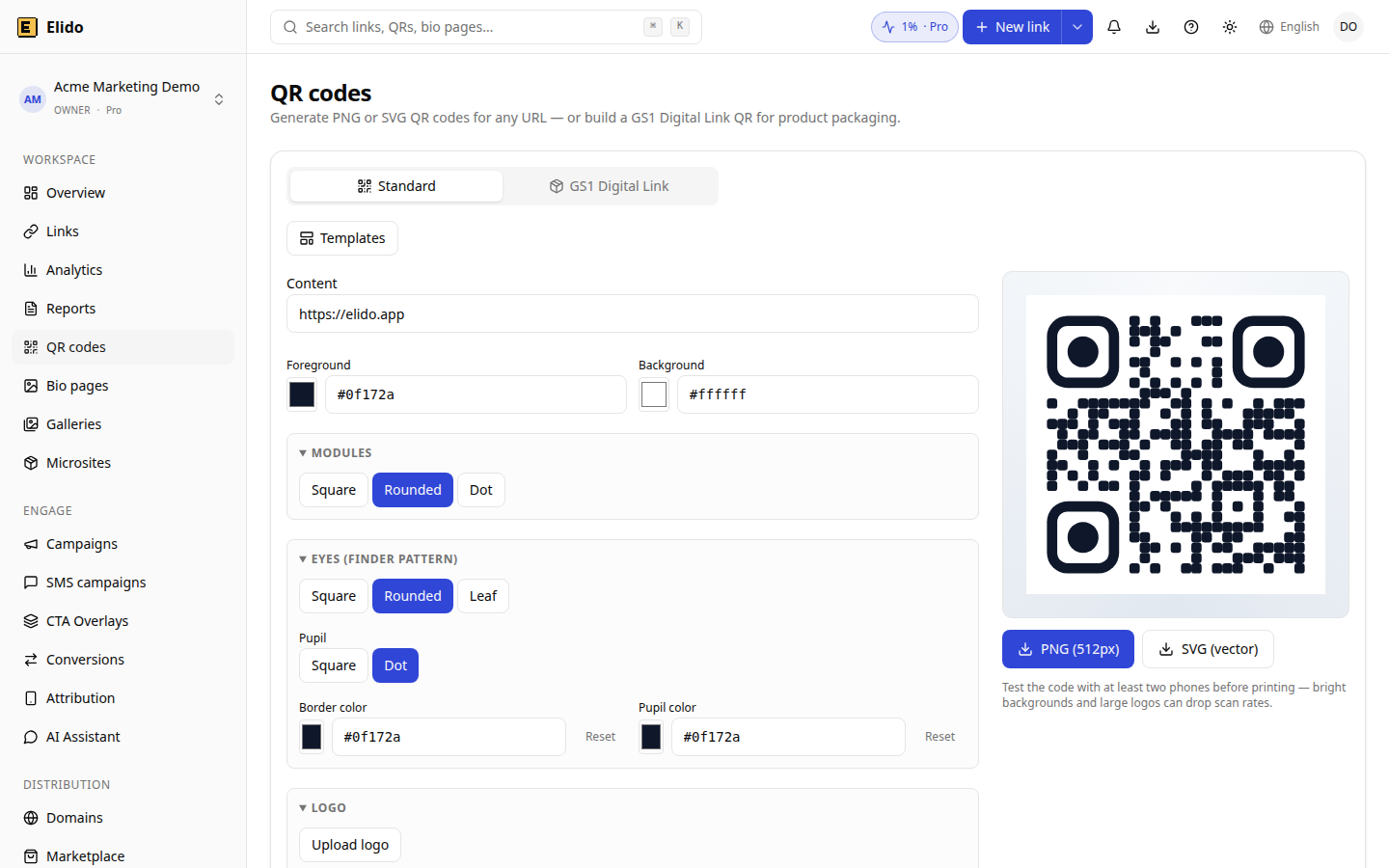Select Square module style

coord(334,490)
